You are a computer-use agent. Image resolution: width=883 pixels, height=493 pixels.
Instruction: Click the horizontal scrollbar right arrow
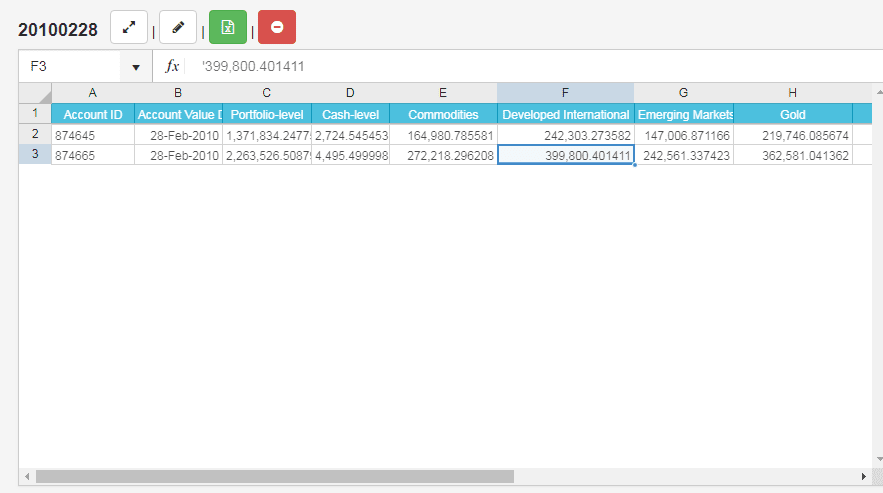coord(864,477)
